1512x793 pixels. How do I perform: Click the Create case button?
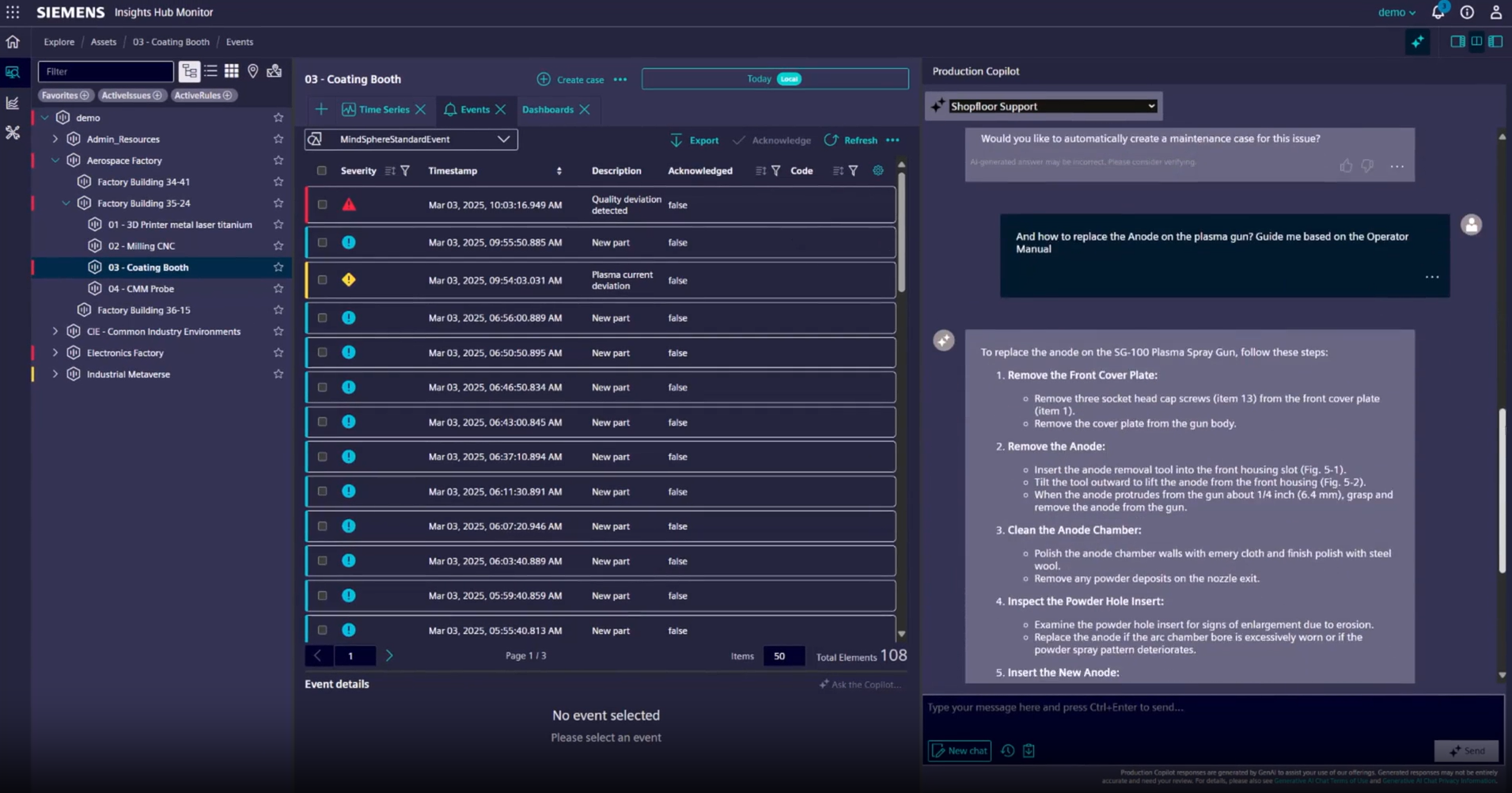[571, 79]
